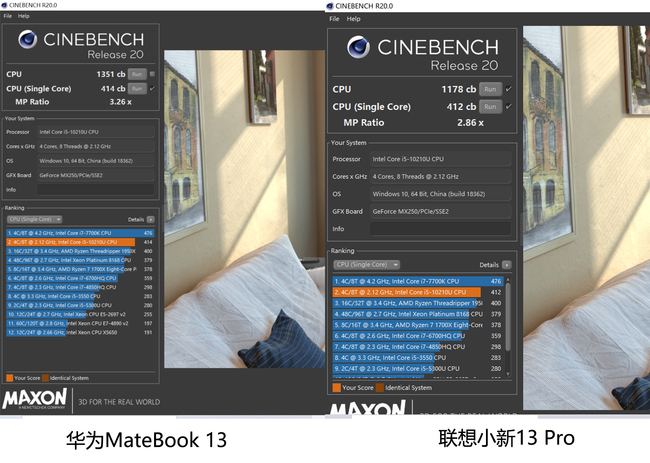Select orange i5-10210U row in left window

pyautogui.click(x=80, y=242)
